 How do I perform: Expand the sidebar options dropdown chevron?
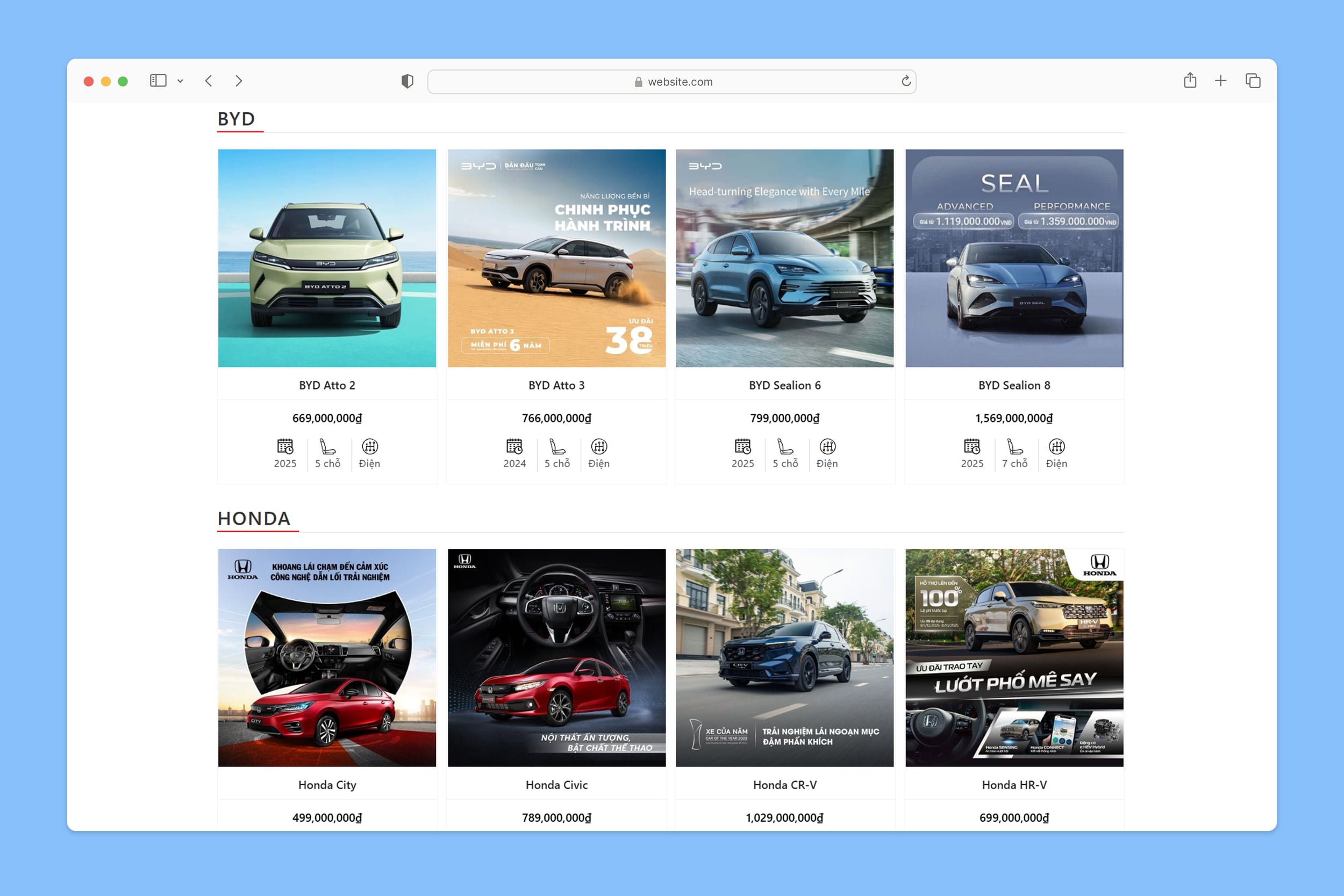(x=180, y=81)
